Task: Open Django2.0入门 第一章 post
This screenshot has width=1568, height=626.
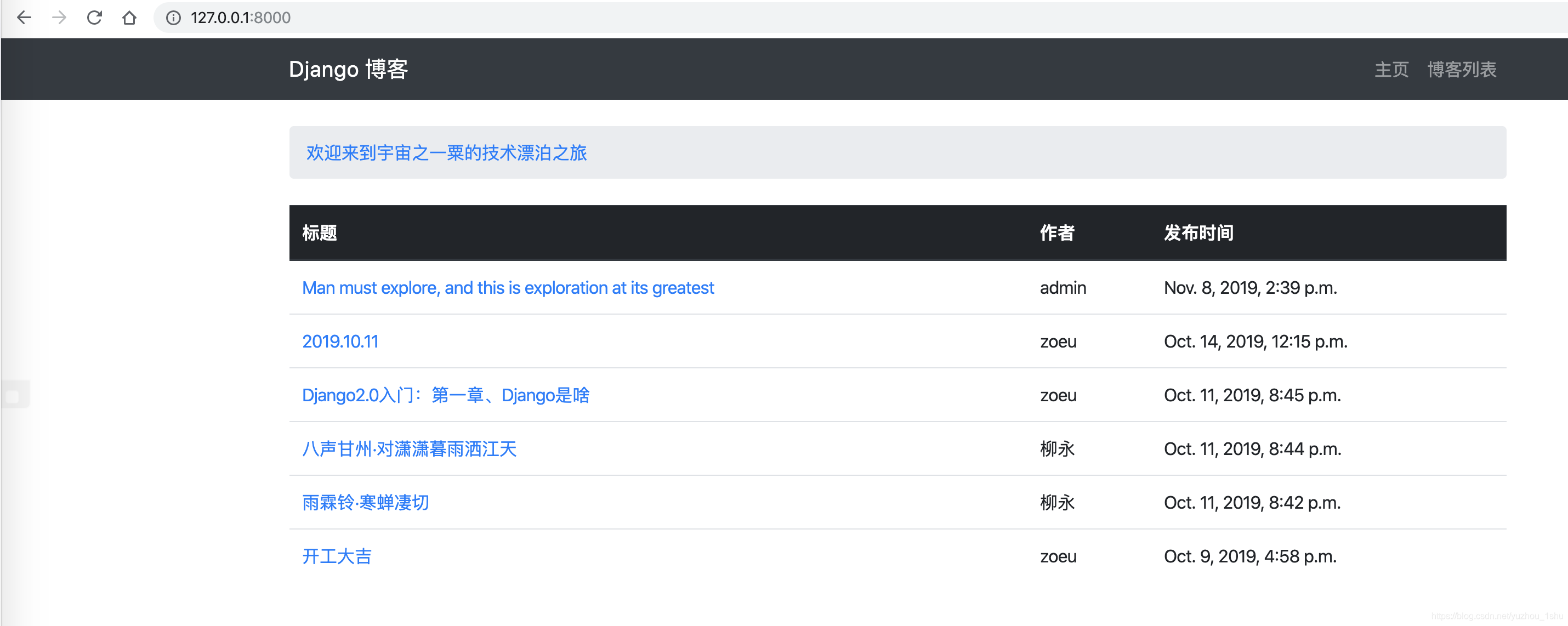Action: (446, 395)
